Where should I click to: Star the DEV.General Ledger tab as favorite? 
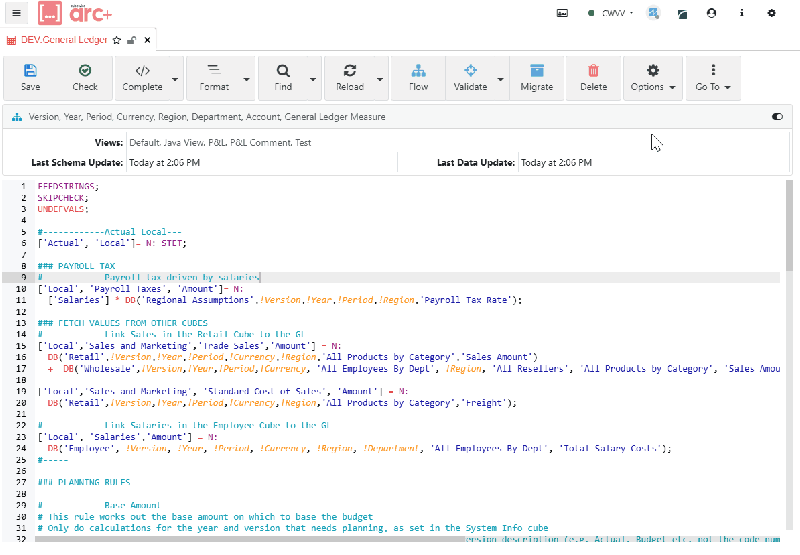point(117,40)
